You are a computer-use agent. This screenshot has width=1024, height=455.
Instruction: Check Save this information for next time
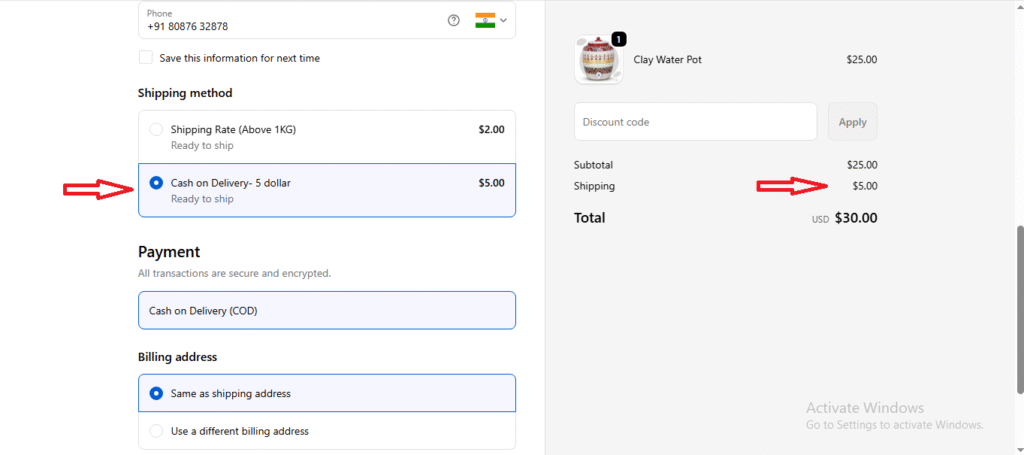click(x=146, y=58)
